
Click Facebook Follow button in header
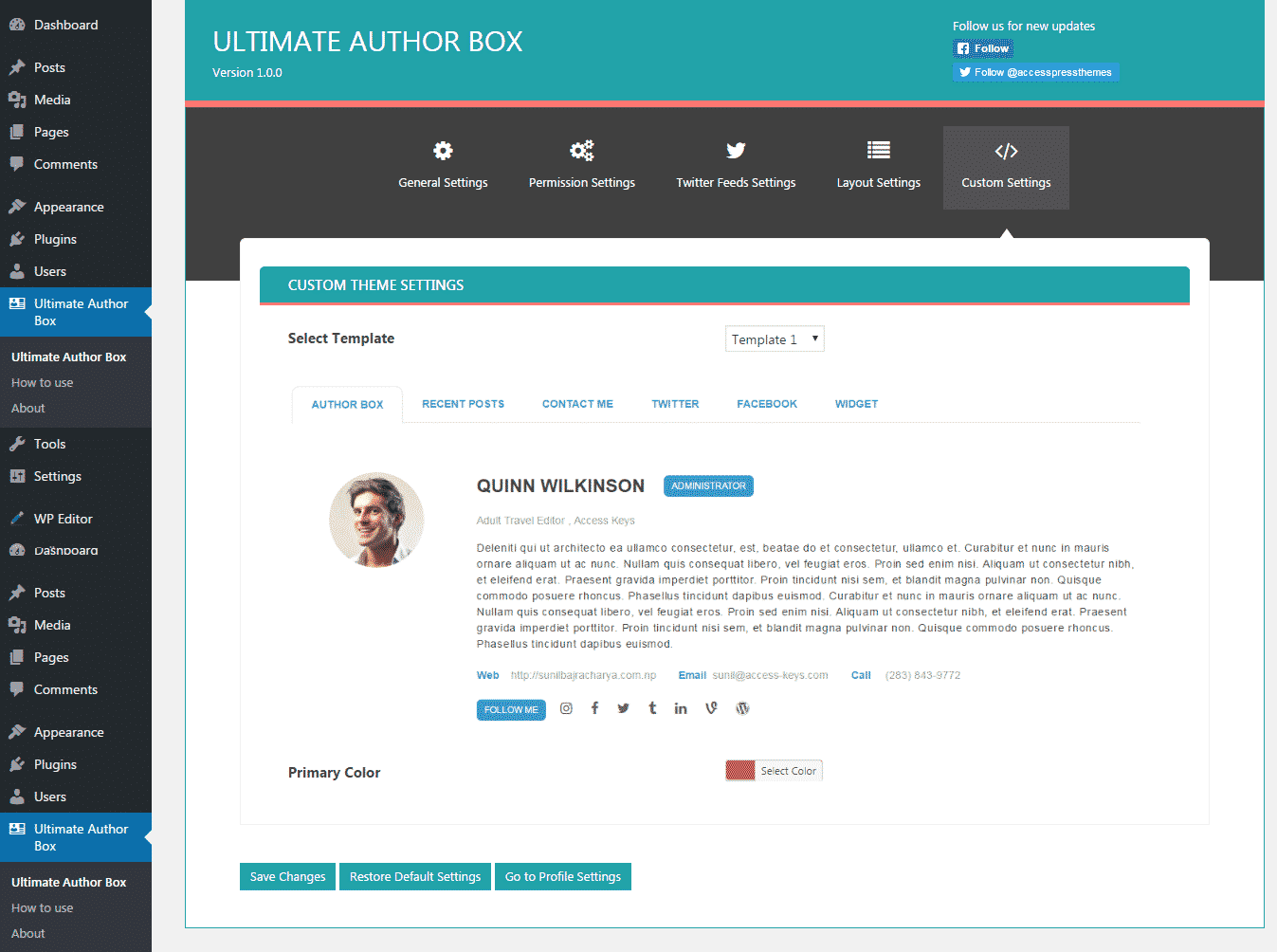(983, 48)
